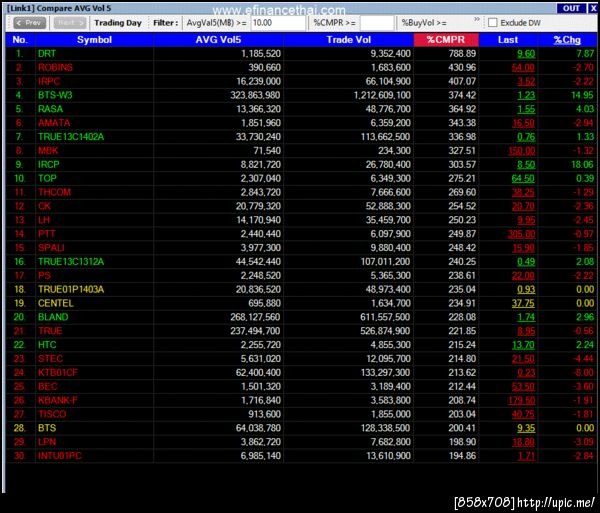
Task: Select the INTU01PC symbol
Action: pos(60,456)
